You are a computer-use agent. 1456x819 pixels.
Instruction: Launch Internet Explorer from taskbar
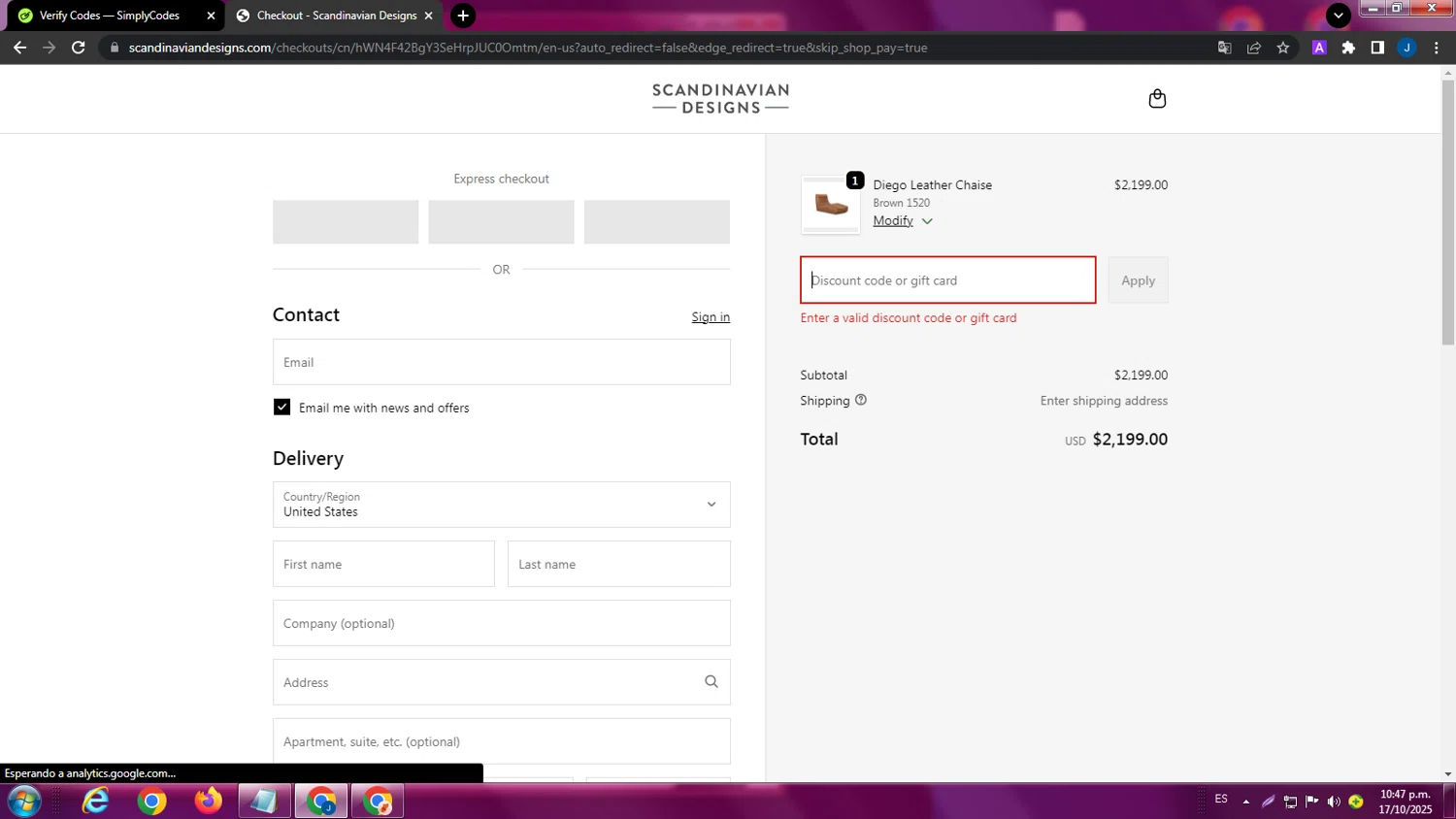pos(95,802)
